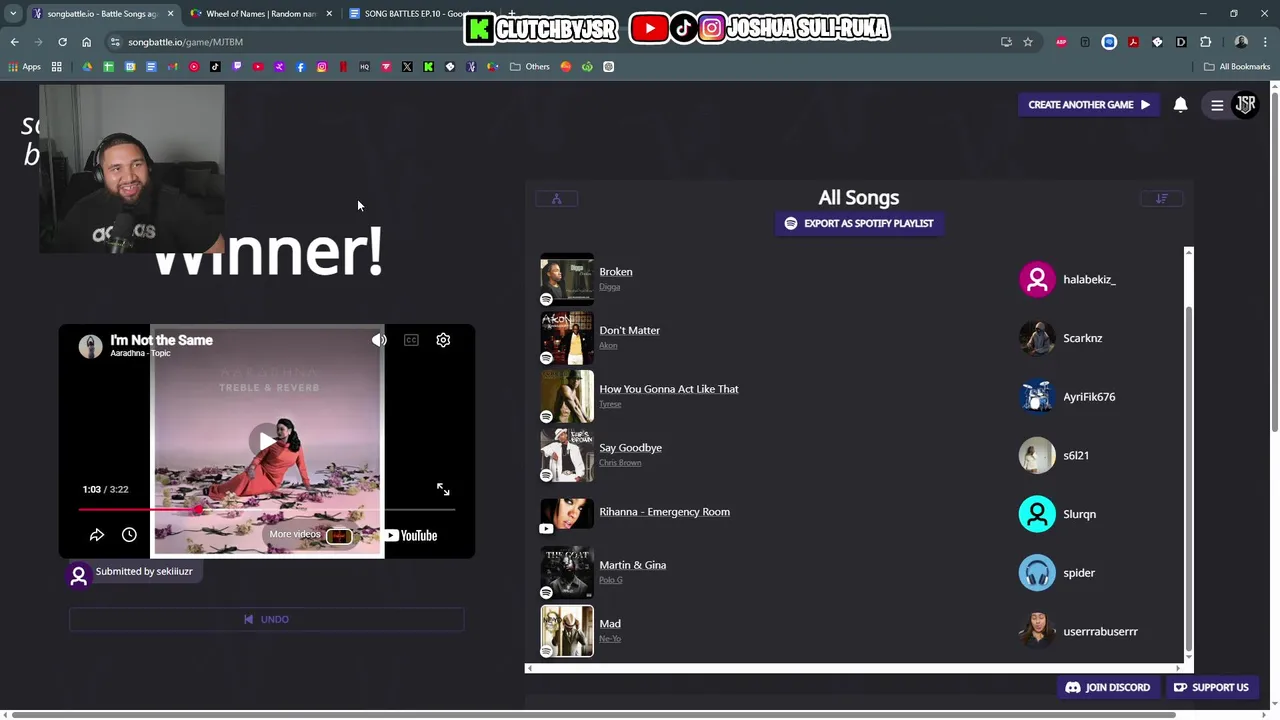Click the browser home button

[x=86, y=42]
